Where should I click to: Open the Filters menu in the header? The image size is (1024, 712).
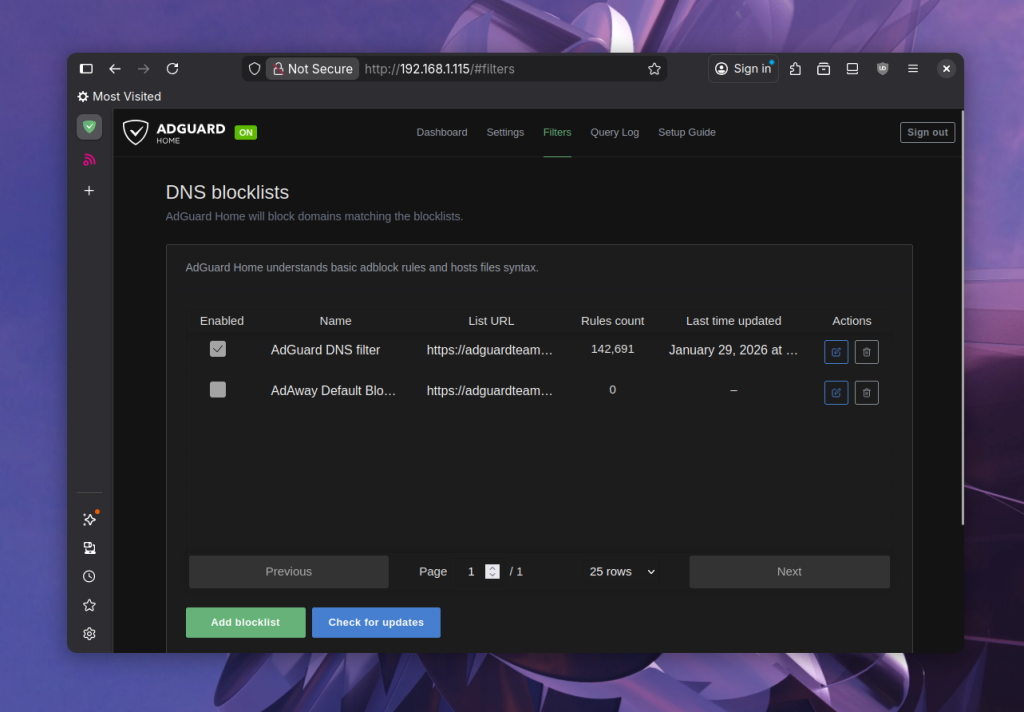coord(557,132)
